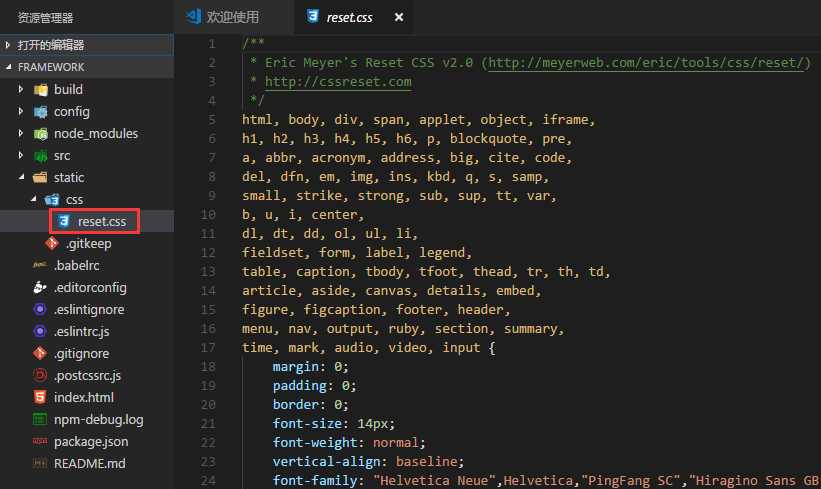Open reset.css in the file tree
The height and width of the screenshot is (489, 821).
click(102, 222)
